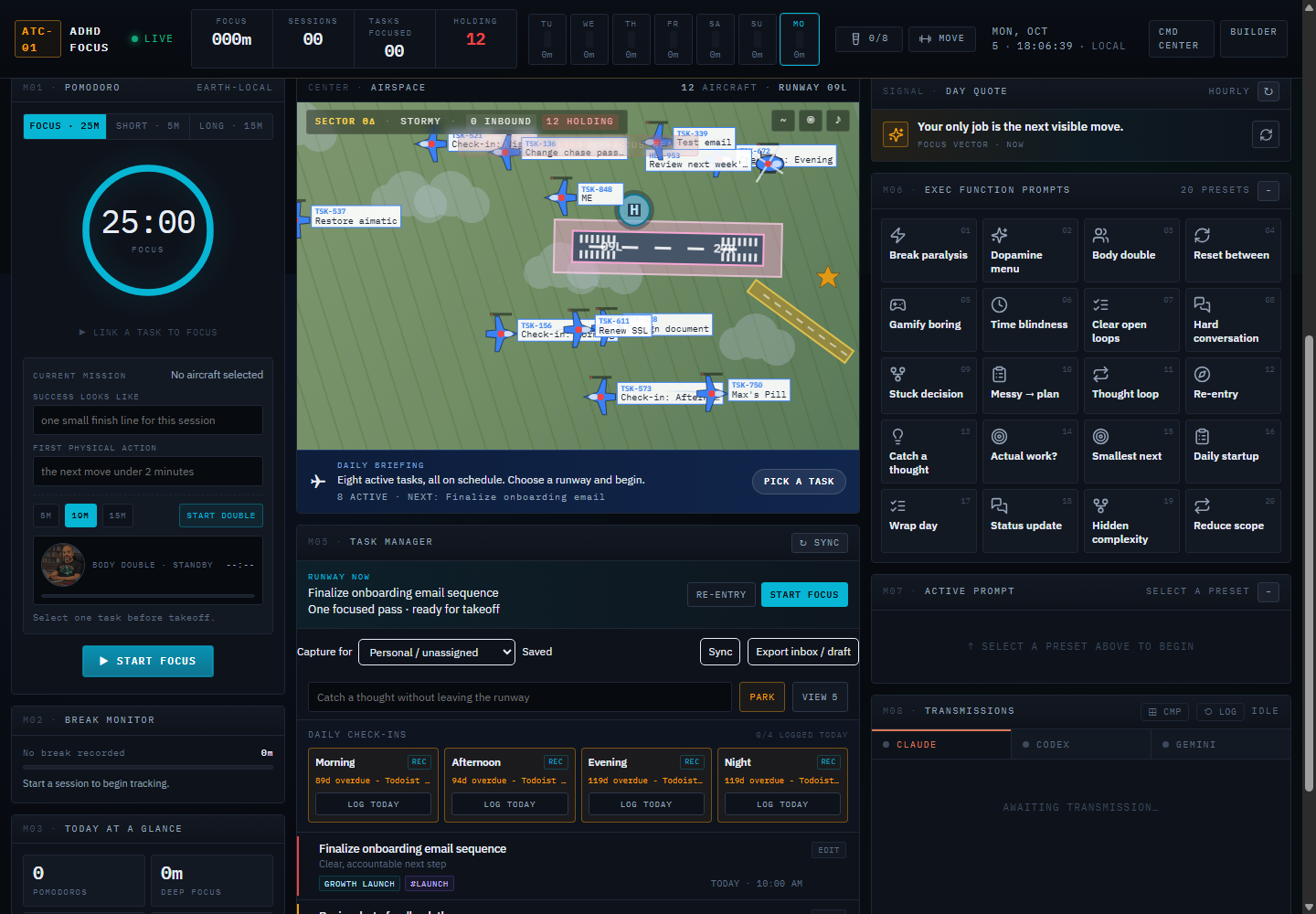The image size is (1316, 914).
Task: Click the music note airspace icon
Action: click(x=838, y=120)
